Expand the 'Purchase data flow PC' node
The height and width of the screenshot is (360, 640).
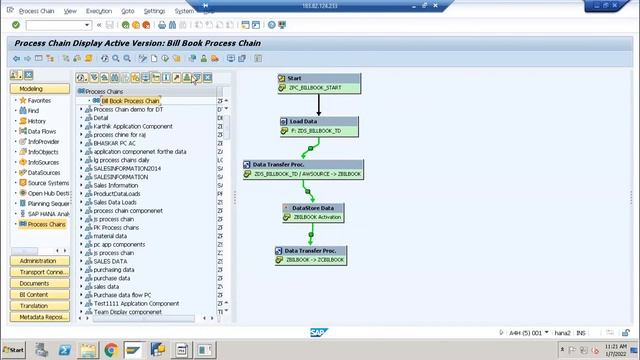coord(81,295)
